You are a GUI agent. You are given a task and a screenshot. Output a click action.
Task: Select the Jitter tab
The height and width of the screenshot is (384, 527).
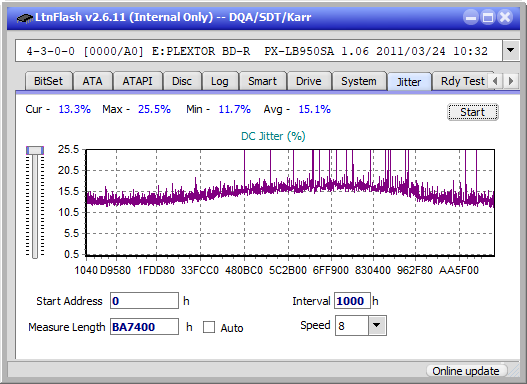click(x=409, y=82)
